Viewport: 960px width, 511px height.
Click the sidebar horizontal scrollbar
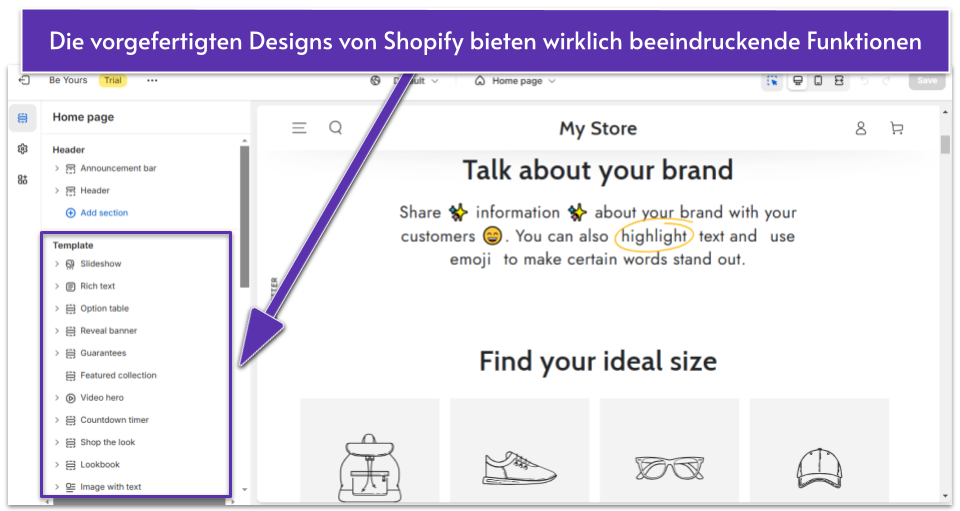(140, 502)
